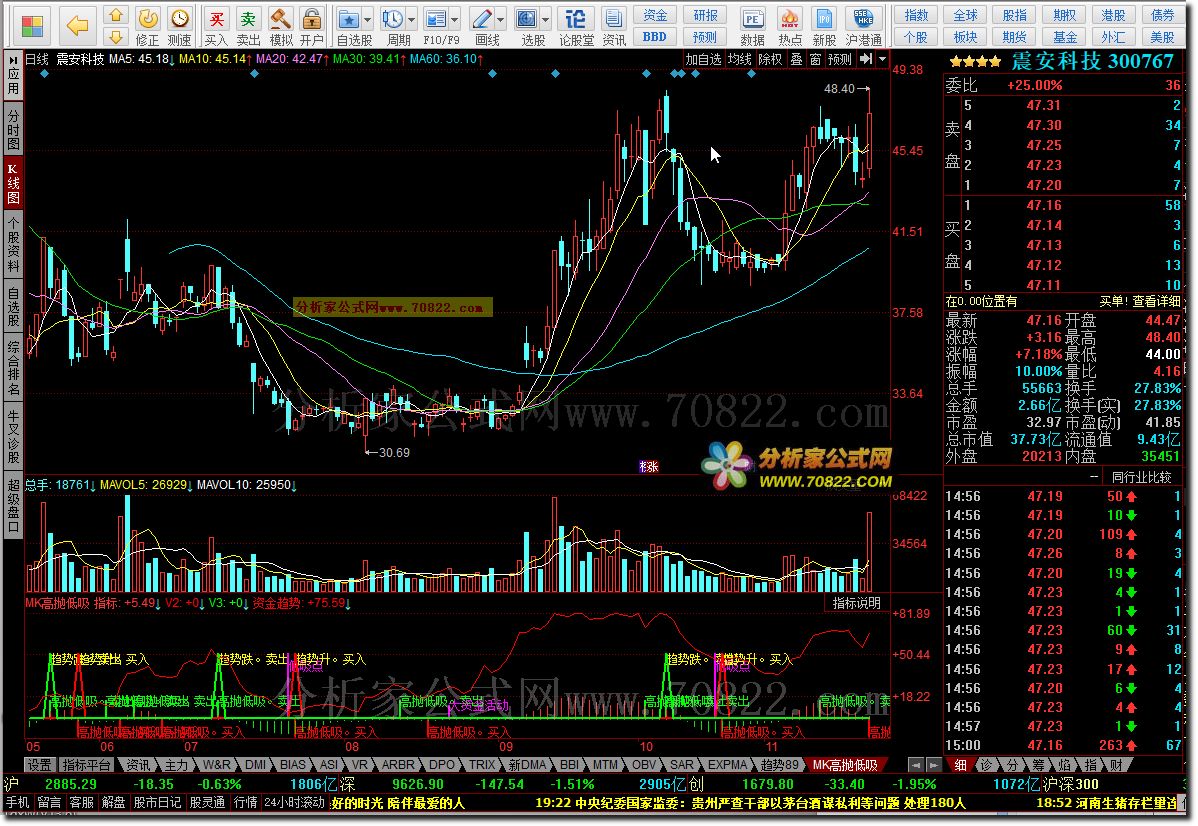Switch to K线图 sidebar tab
Screen dimensions: 1198x826
click(13, 182)
